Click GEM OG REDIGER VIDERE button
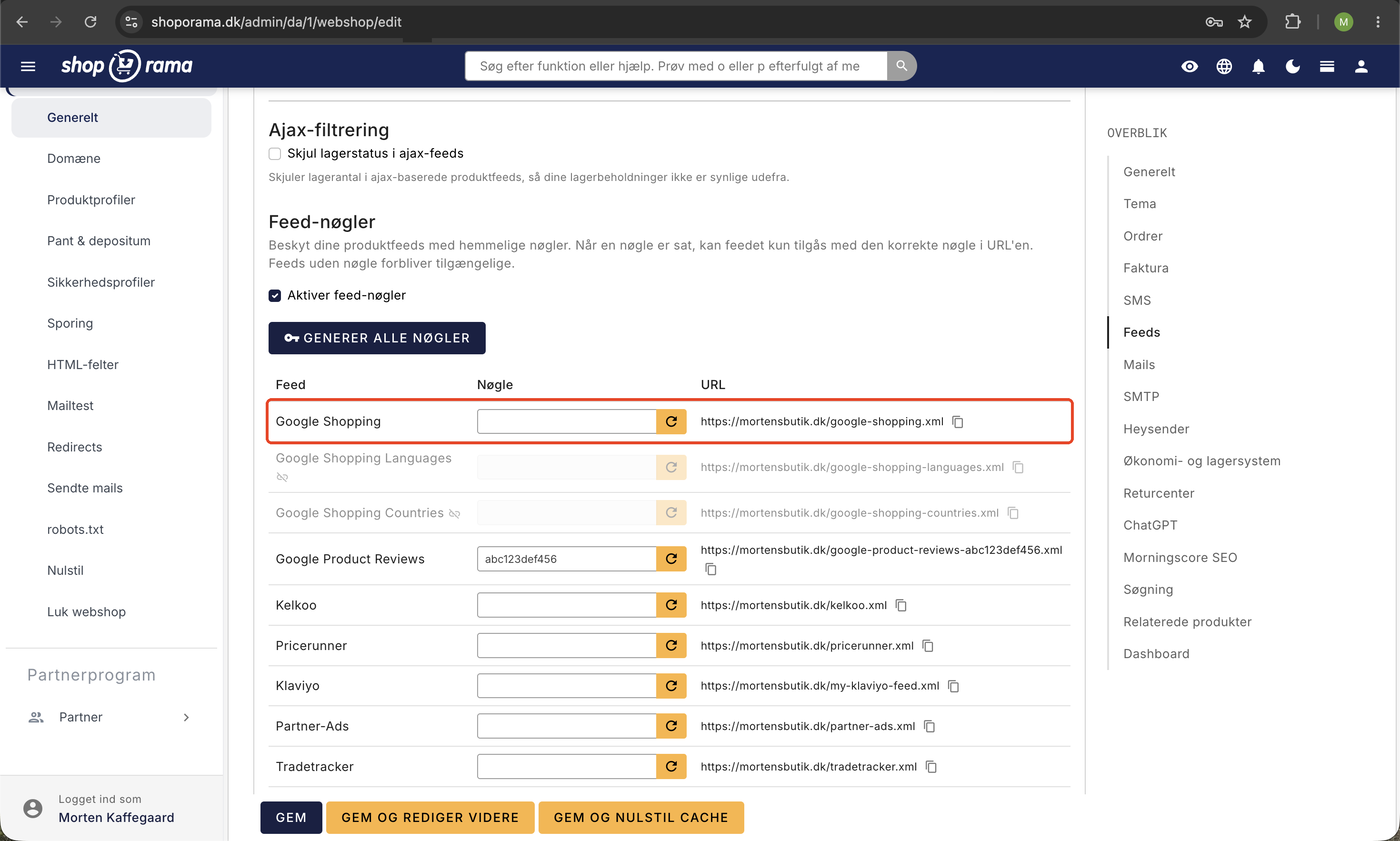Screen dimensions: 1400x841 (x=430, y=817)
